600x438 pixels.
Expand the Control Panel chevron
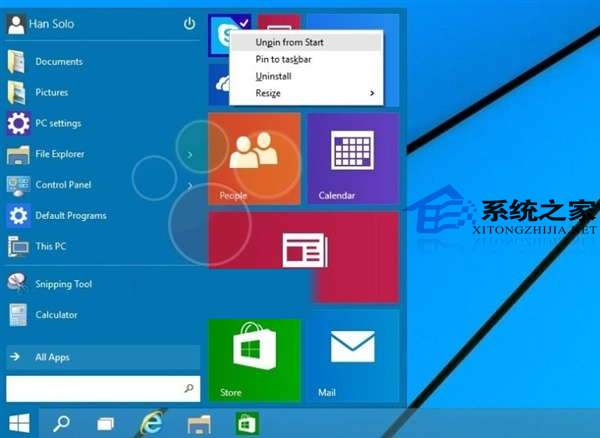190,185
